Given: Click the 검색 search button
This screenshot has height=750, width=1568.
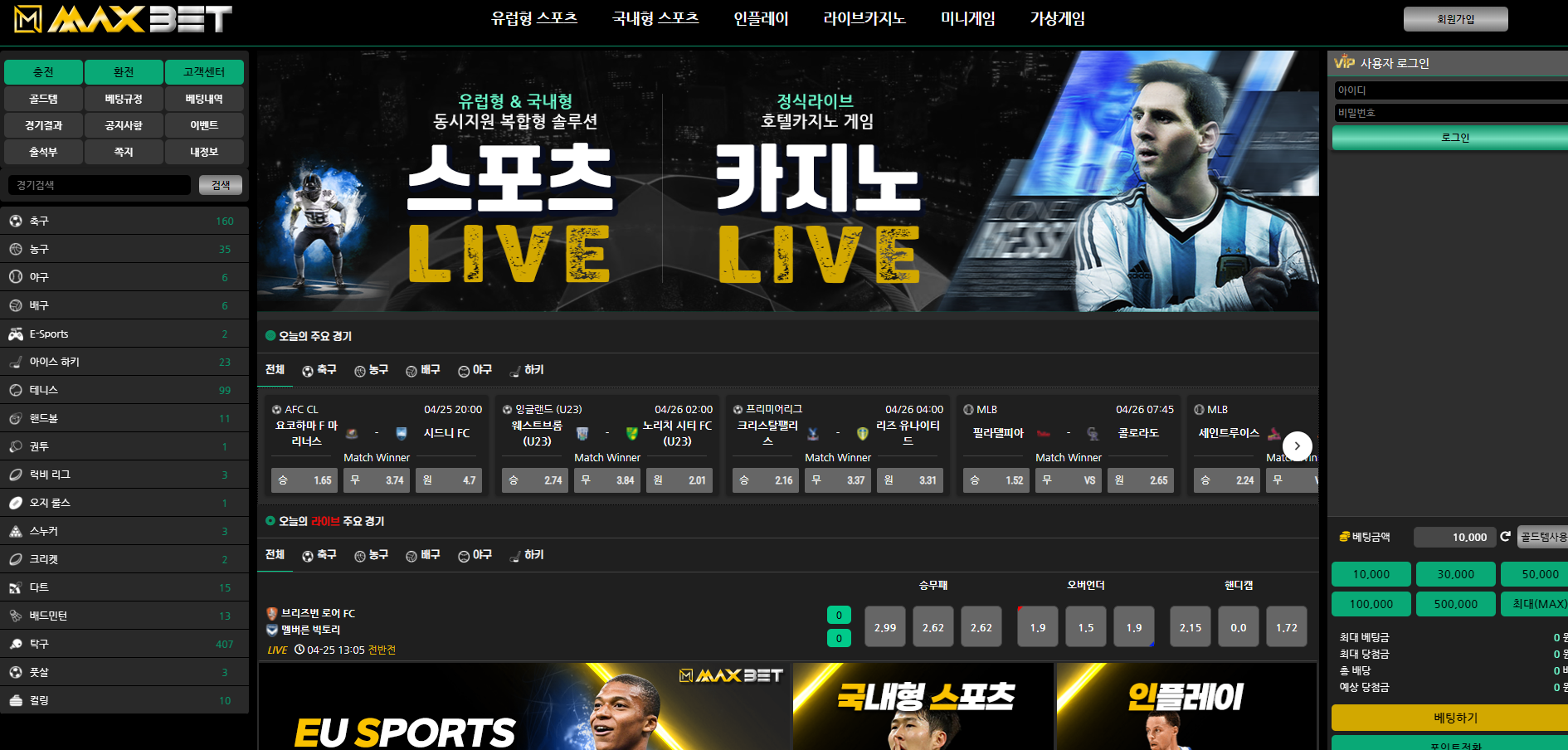Looking at the screenshot, I should [x=221, y=185].
